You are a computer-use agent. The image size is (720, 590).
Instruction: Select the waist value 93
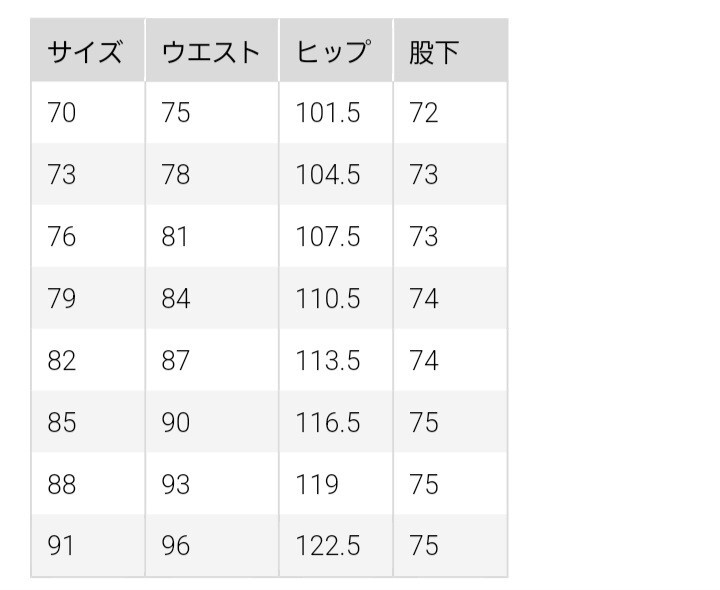pyautogui.click(x=175, y=485)
